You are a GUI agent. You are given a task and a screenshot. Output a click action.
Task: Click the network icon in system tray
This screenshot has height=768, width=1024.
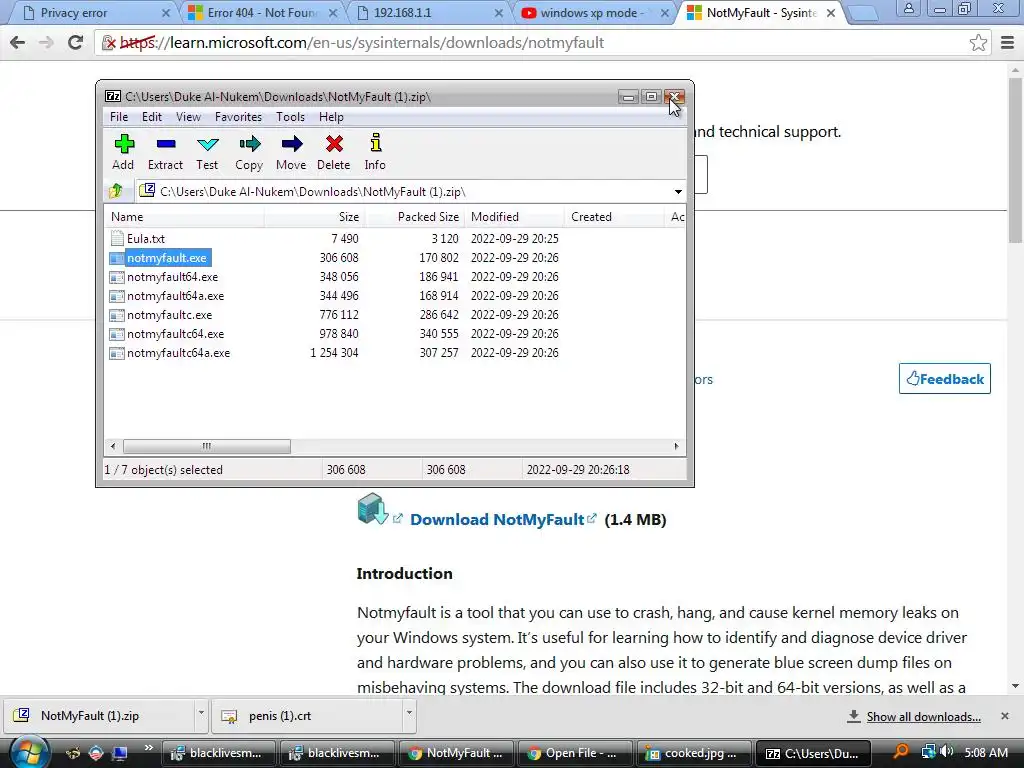point(928,752)
